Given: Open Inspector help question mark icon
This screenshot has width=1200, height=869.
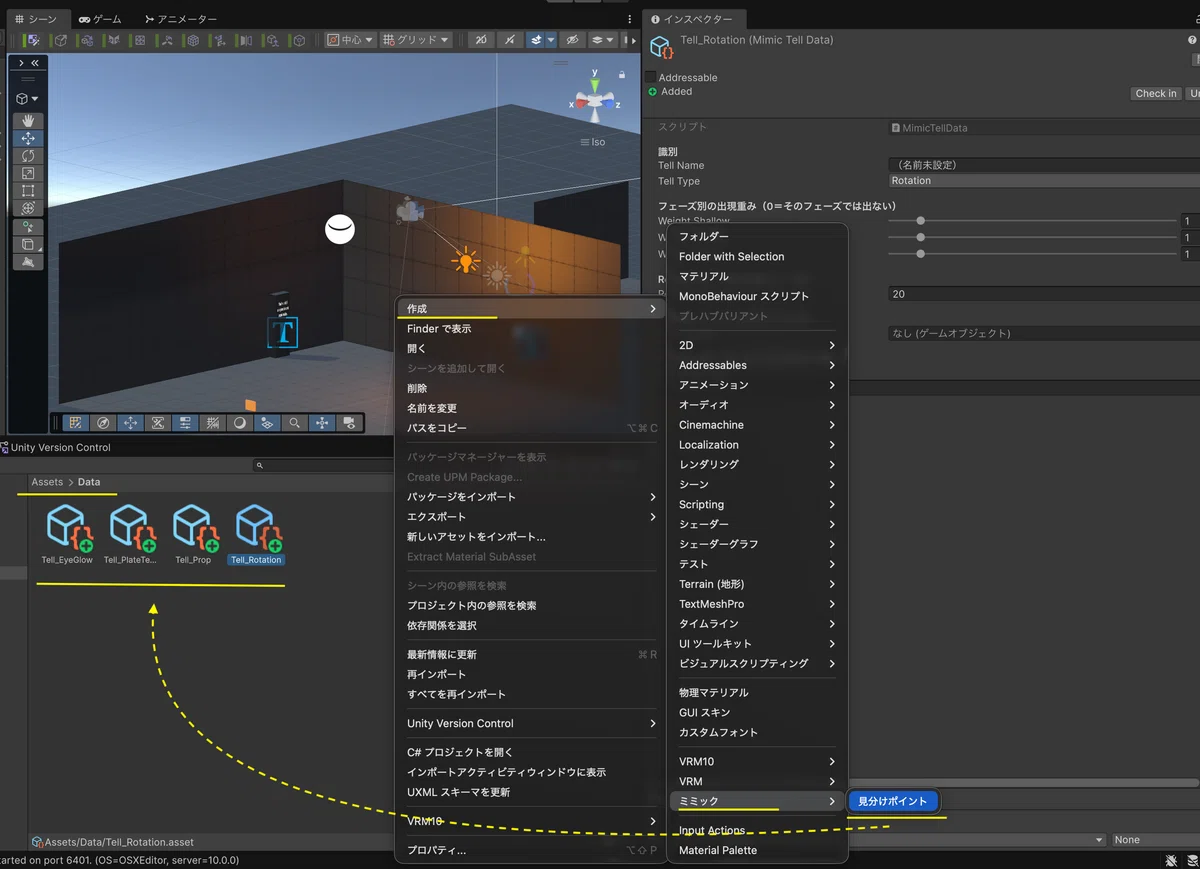Looking at the screenshot, I should (1192, 40).
